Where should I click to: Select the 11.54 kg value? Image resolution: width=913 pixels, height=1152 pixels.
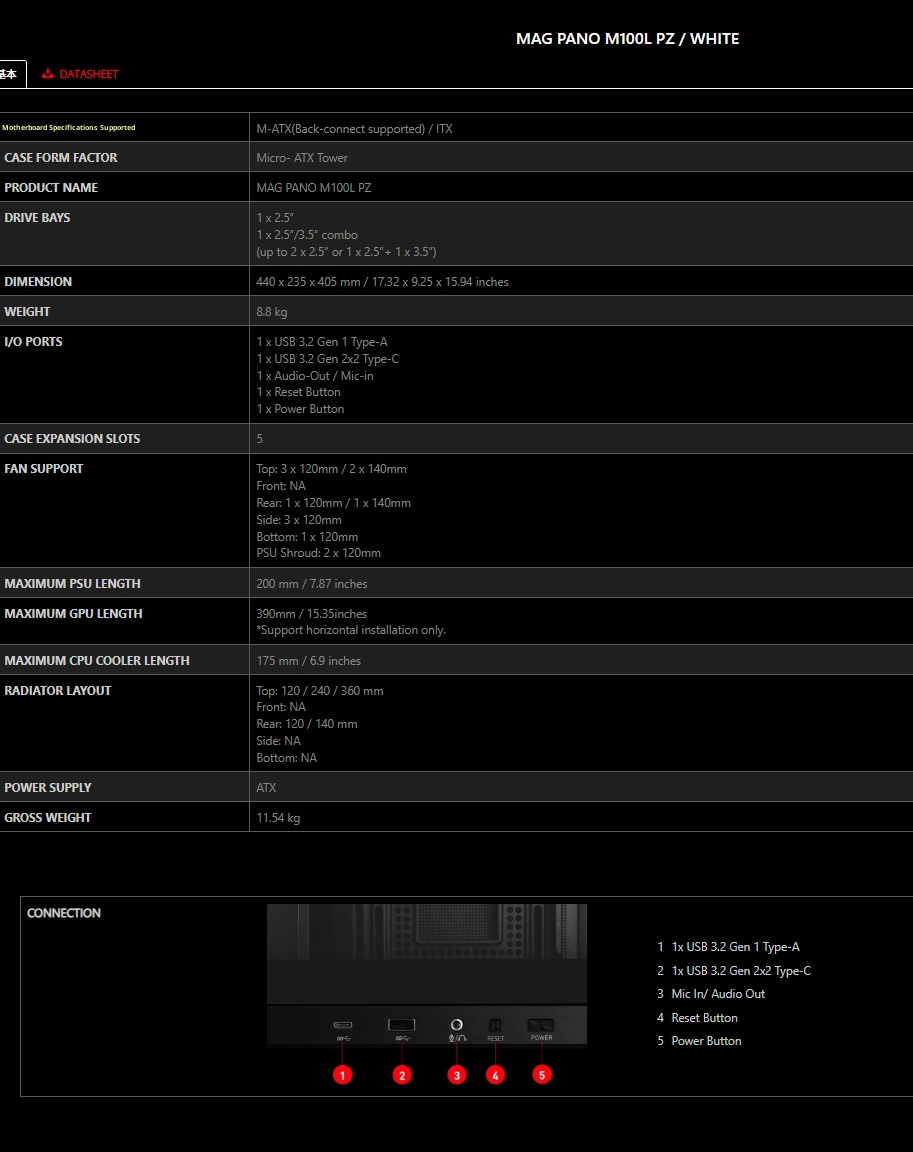point(278,818)
